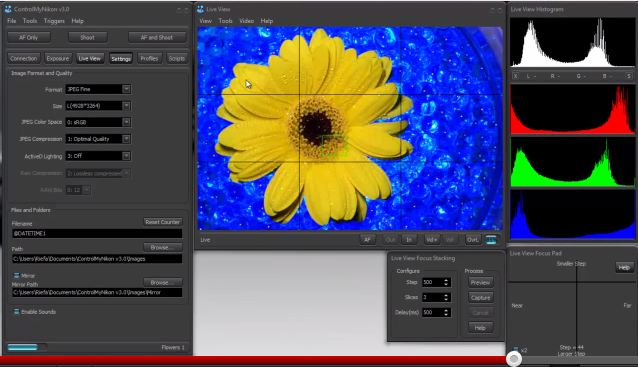638x367 pixels.
Task: Click the Step value field showing 500
Action: (x=432, y=282)
